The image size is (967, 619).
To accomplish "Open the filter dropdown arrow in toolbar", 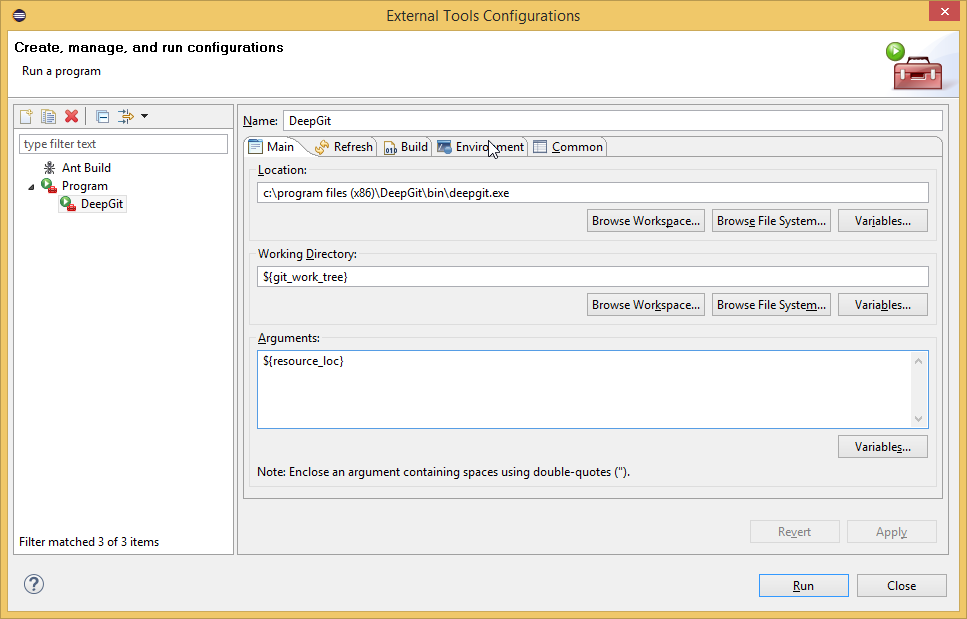I will point(145,117).
